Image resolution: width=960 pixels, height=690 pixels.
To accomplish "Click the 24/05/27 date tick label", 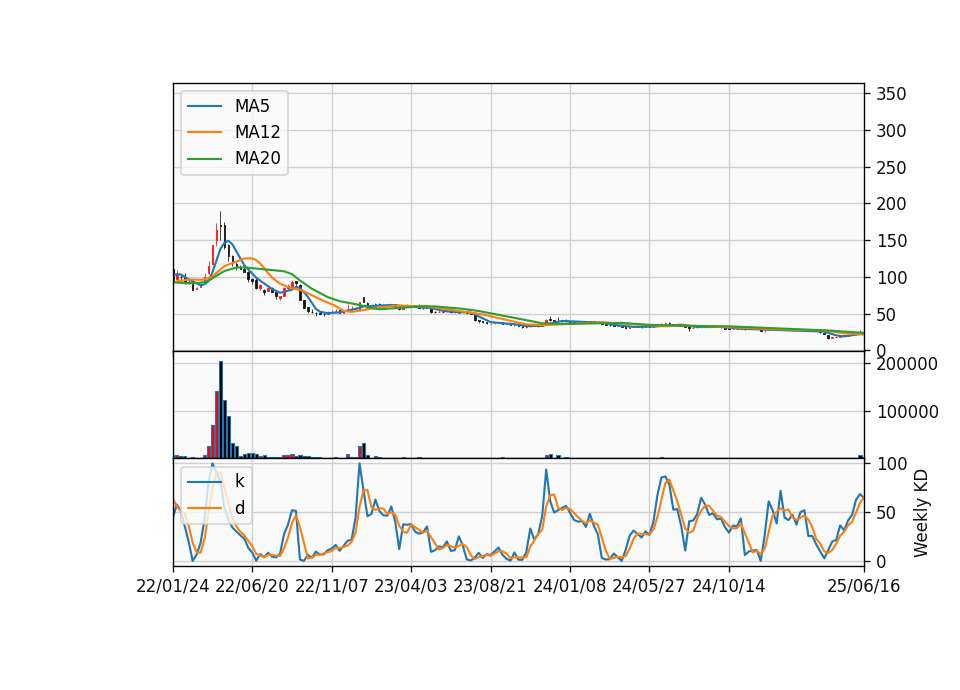I will tap(648, 586).
